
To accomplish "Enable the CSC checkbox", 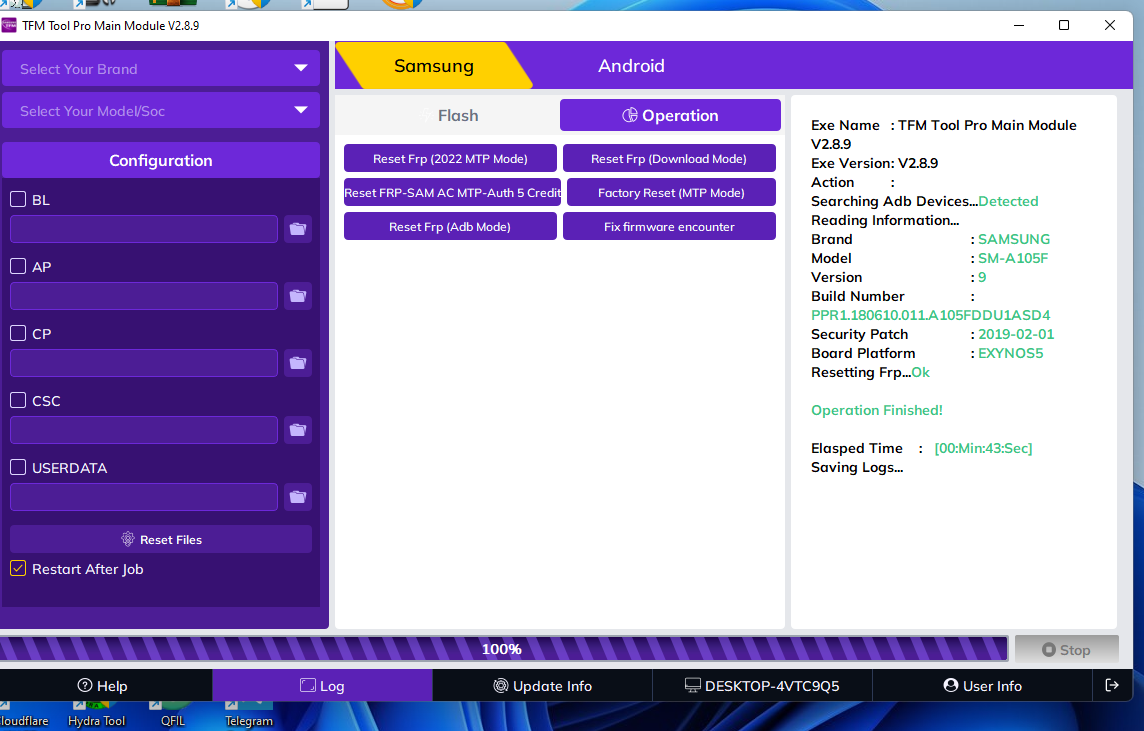I will 18,401.
